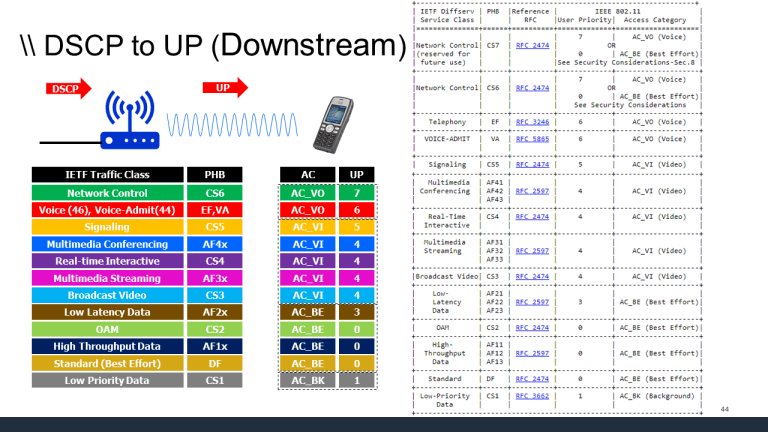The height and width of the screenshot is (432, 768).
Task: Select the red DSCP arrow
Action: [x=69, y=89]
